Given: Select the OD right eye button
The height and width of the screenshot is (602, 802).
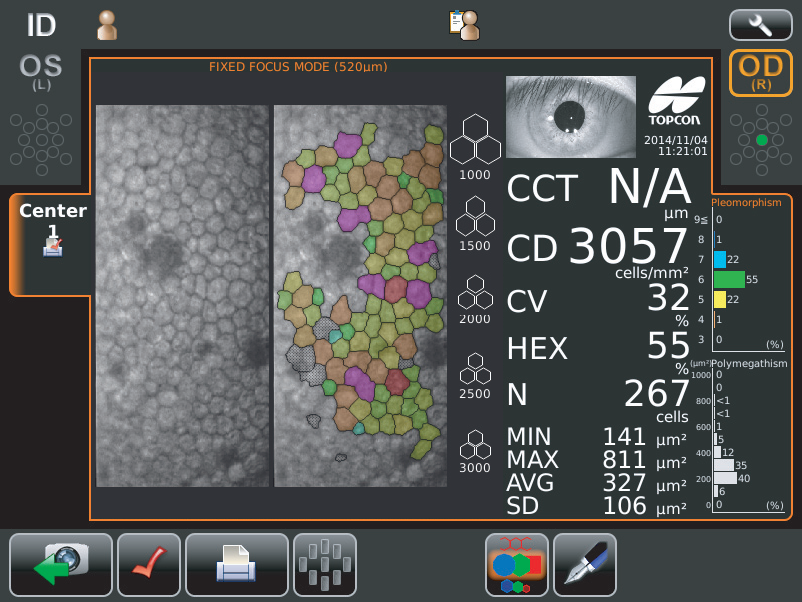Looking at the screenshot, I should pyautogui.click(x=761, y=72).
